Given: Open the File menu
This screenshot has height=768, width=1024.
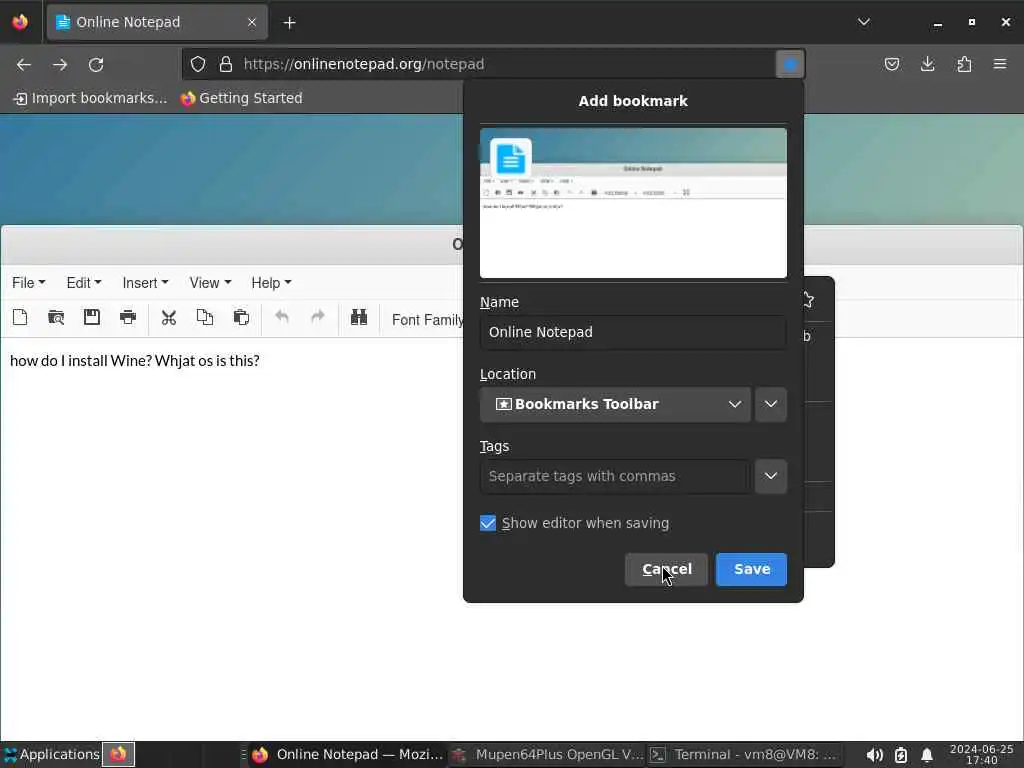Looking at the screenshot, I should point(29,283).
